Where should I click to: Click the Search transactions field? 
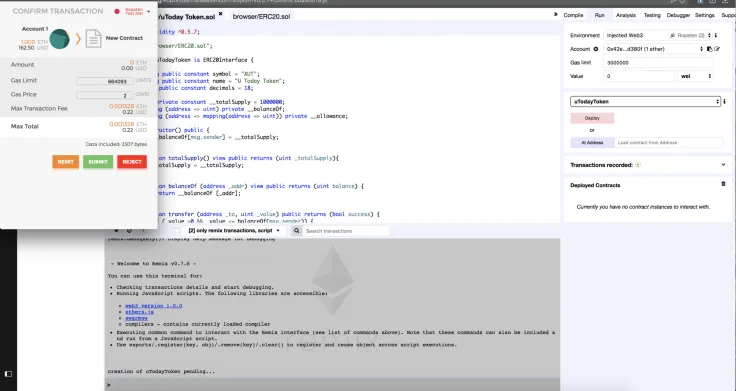coord(345,231)
